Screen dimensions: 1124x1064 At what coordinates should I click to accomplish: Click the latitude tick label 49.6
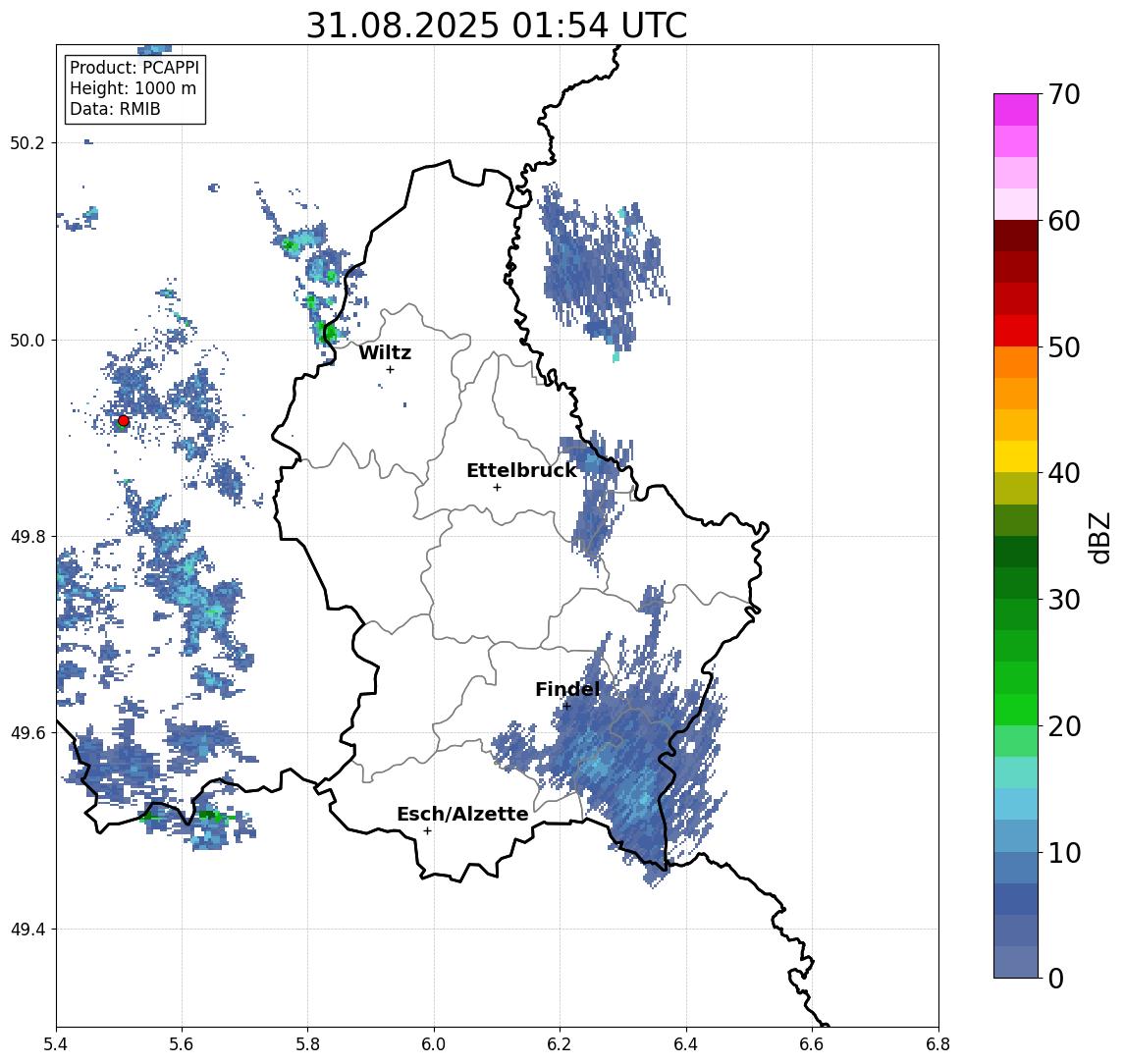point(27,733)
